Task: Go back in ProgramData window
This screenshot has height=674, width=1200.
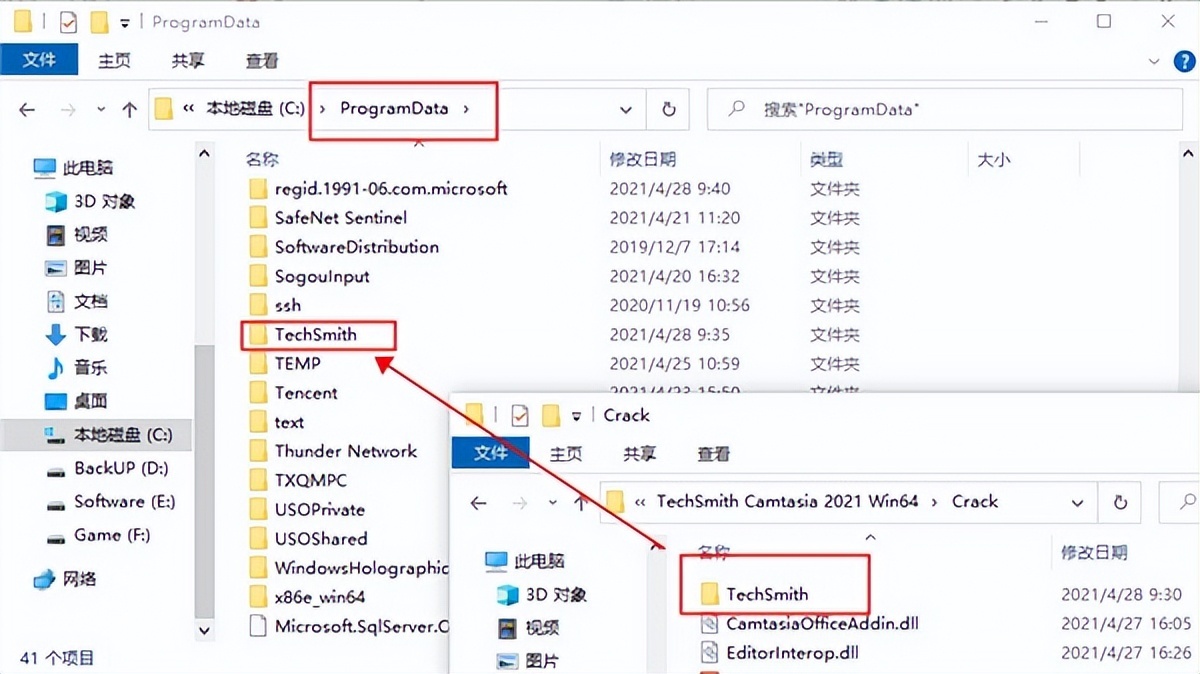Action: tap(28, 110)
